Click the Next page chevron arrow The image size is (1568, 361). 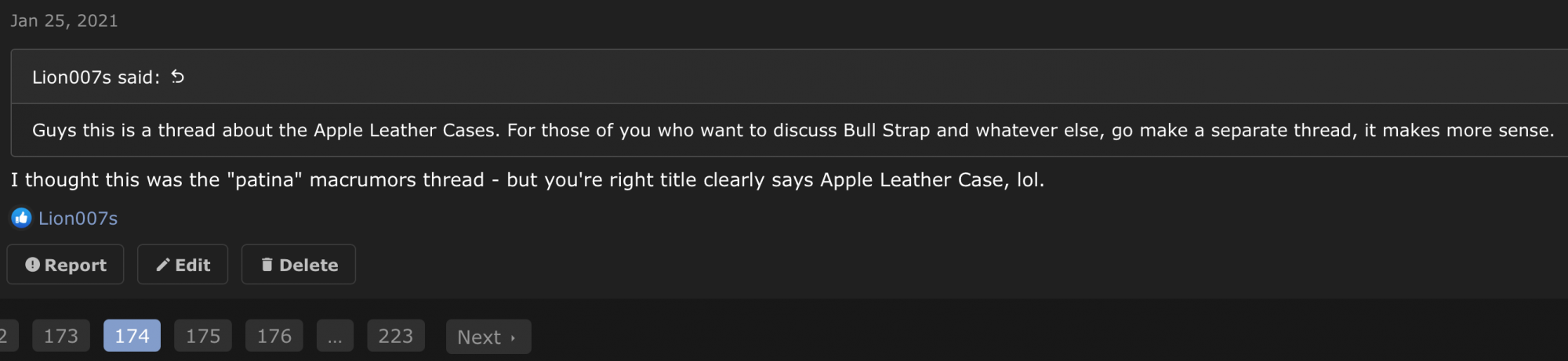513,338
